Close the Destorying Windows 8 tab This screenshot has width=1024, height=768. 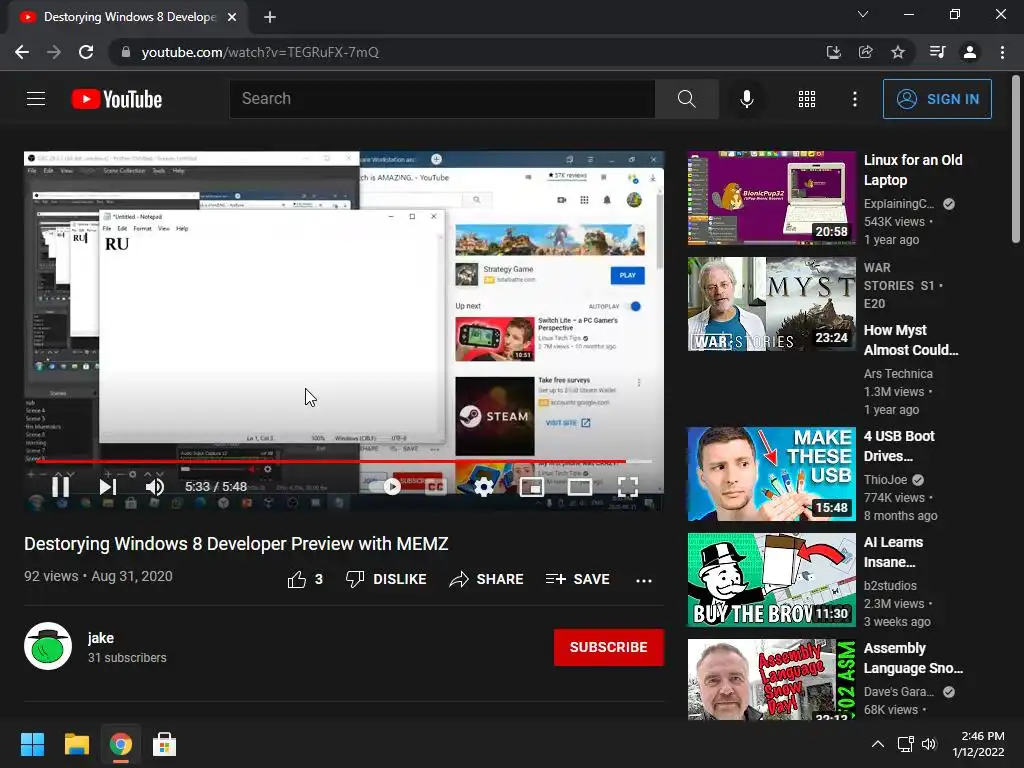232,17
